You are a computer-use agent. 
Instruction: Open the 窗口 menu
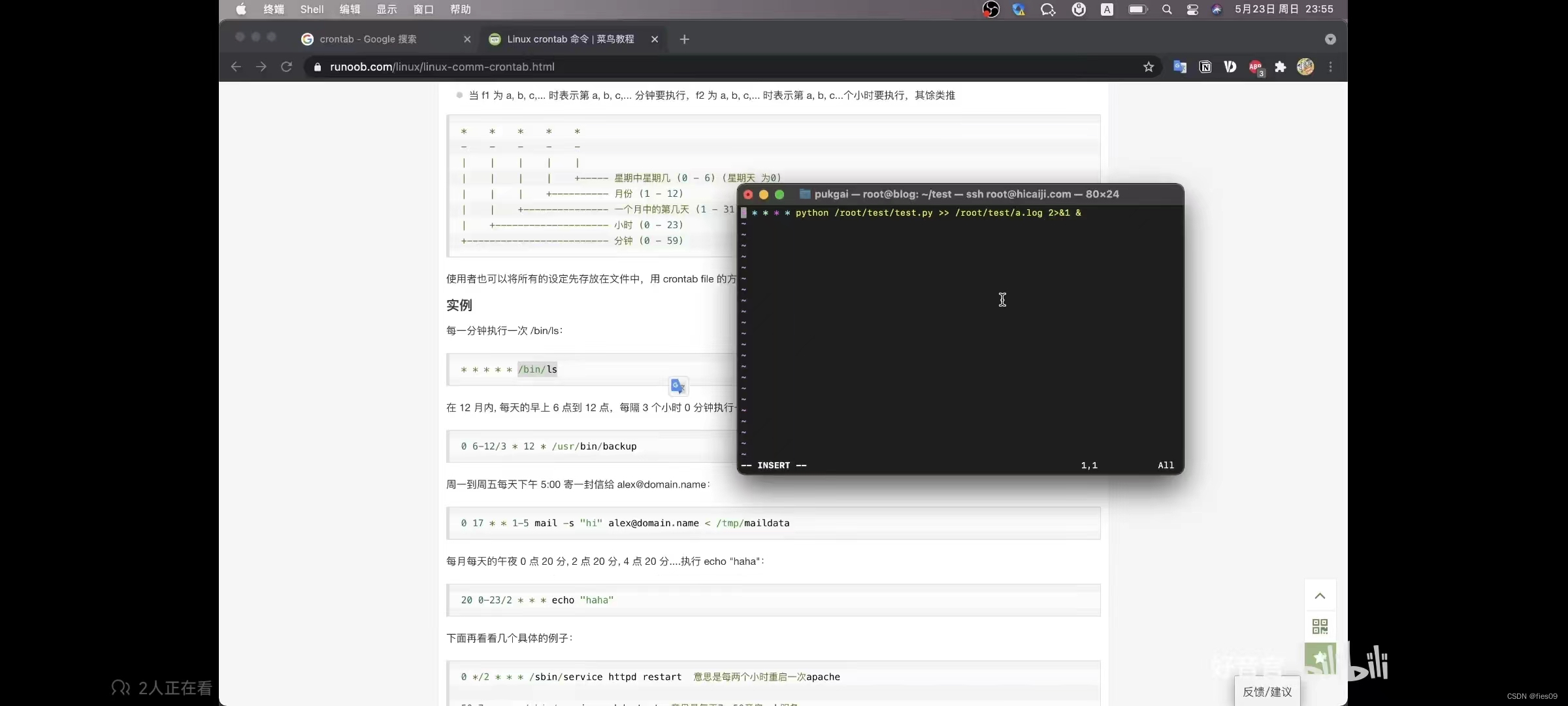point(423,9)
